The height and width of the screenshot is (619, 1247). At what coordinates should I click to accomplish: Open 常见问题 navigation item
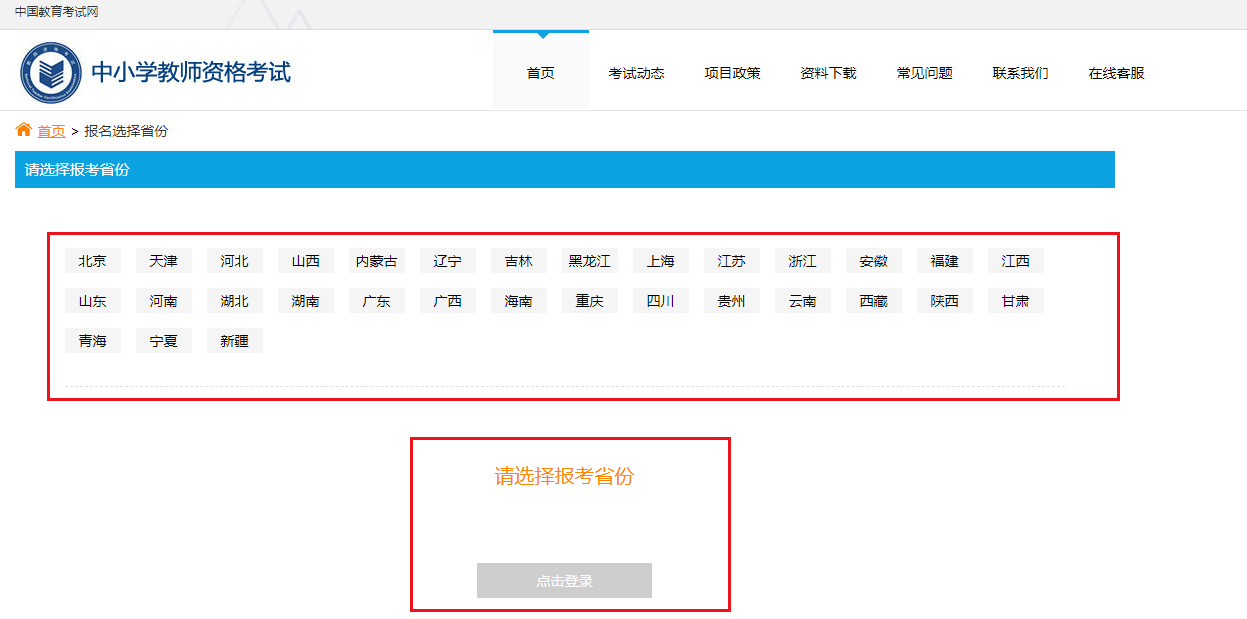pyautogui.click(x=924, y=73)
